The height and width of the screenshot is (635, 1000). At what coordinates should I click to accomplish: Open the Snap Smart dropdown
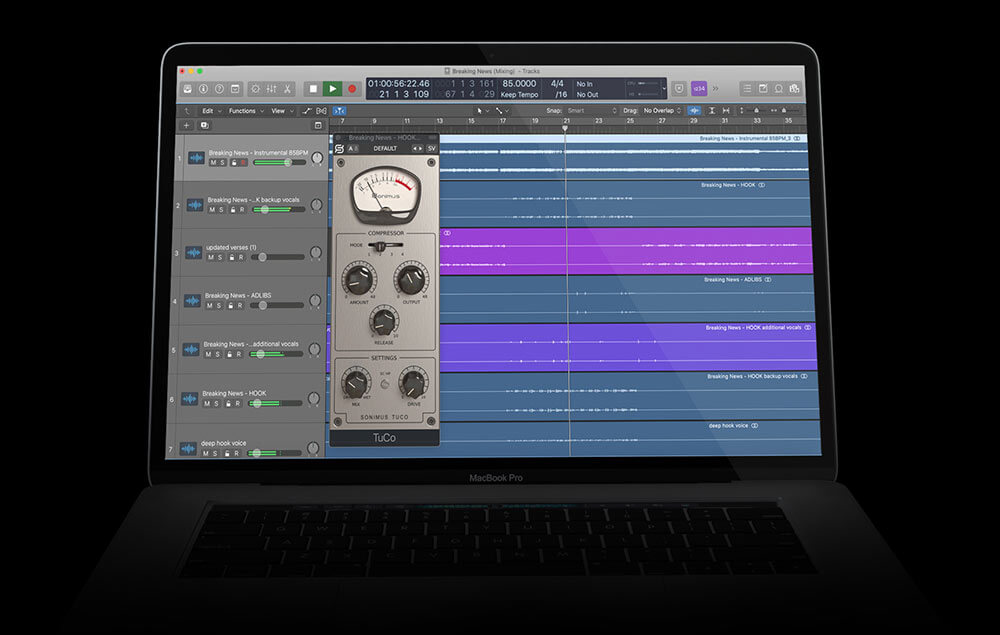[x=591, y=111]
